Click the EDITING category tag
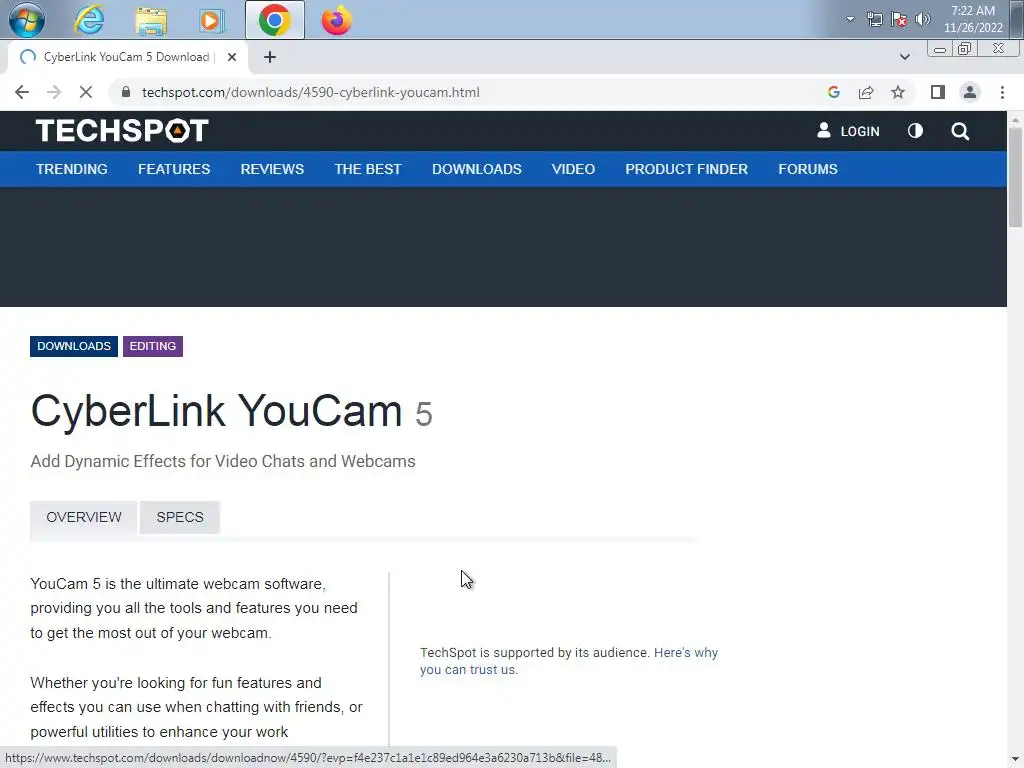Viewport: 1024px width, 768px height. click(153, 346)
